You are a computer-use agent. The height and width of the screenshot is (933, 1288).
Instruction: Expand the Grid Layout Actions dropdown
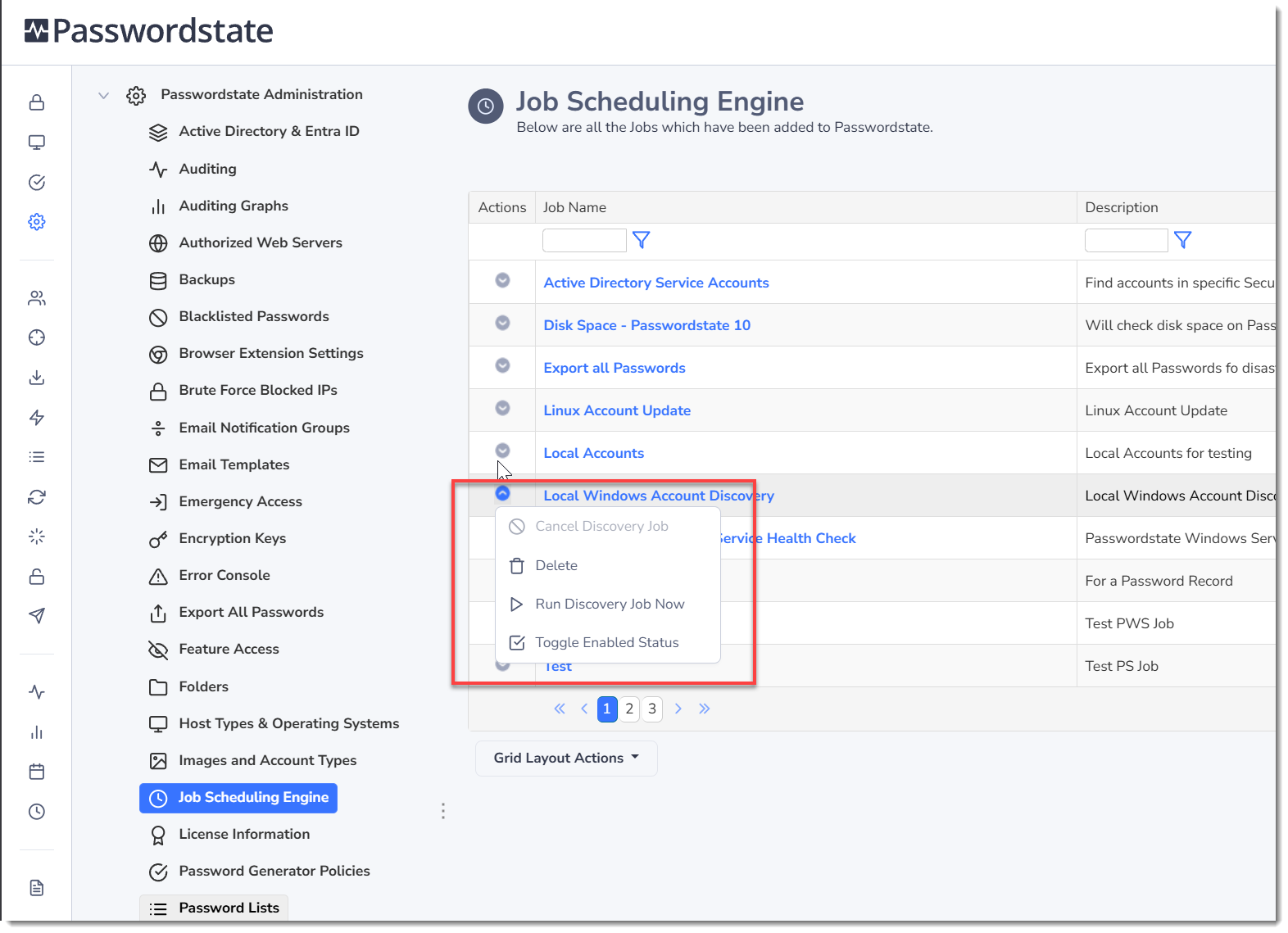(566, 759)
